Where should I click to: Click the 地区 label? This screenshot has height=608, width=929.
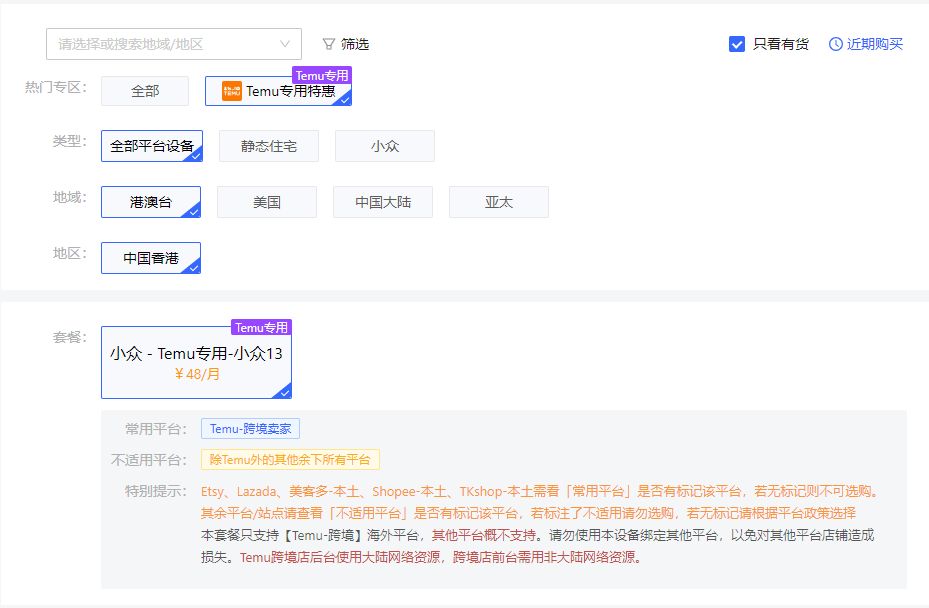pos(69,253)
